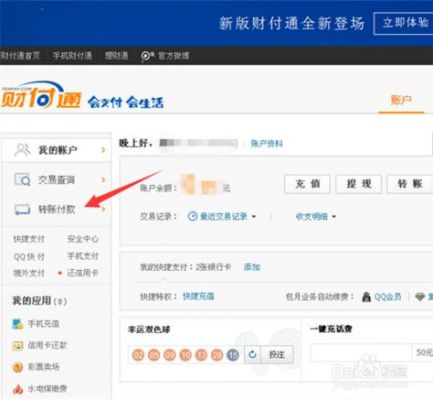Open the 收支明细 dropdown arrow
Screen dimensions: 433x400
tap(334, 217)
